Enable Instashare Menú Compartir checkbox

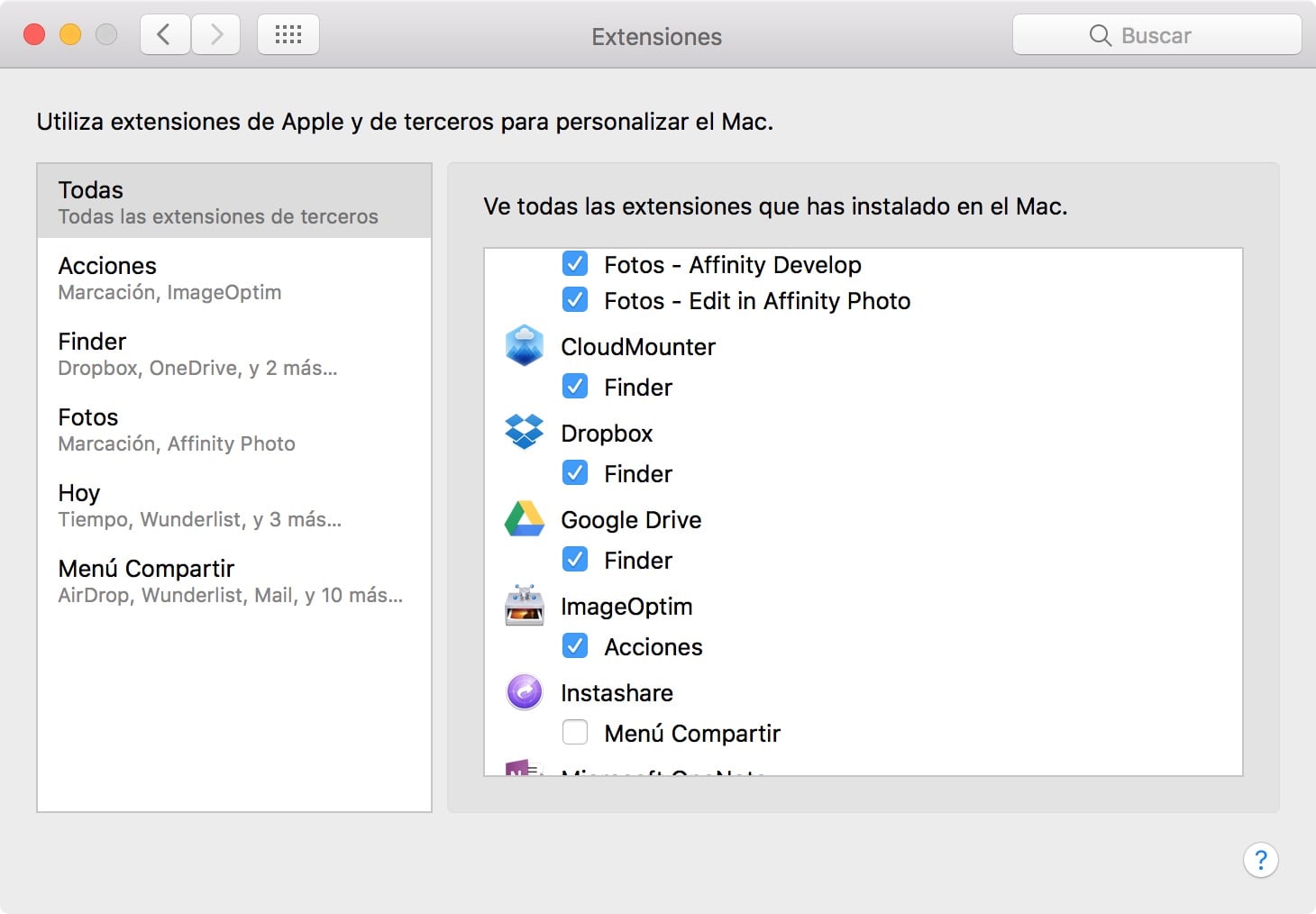click(575, 732)
